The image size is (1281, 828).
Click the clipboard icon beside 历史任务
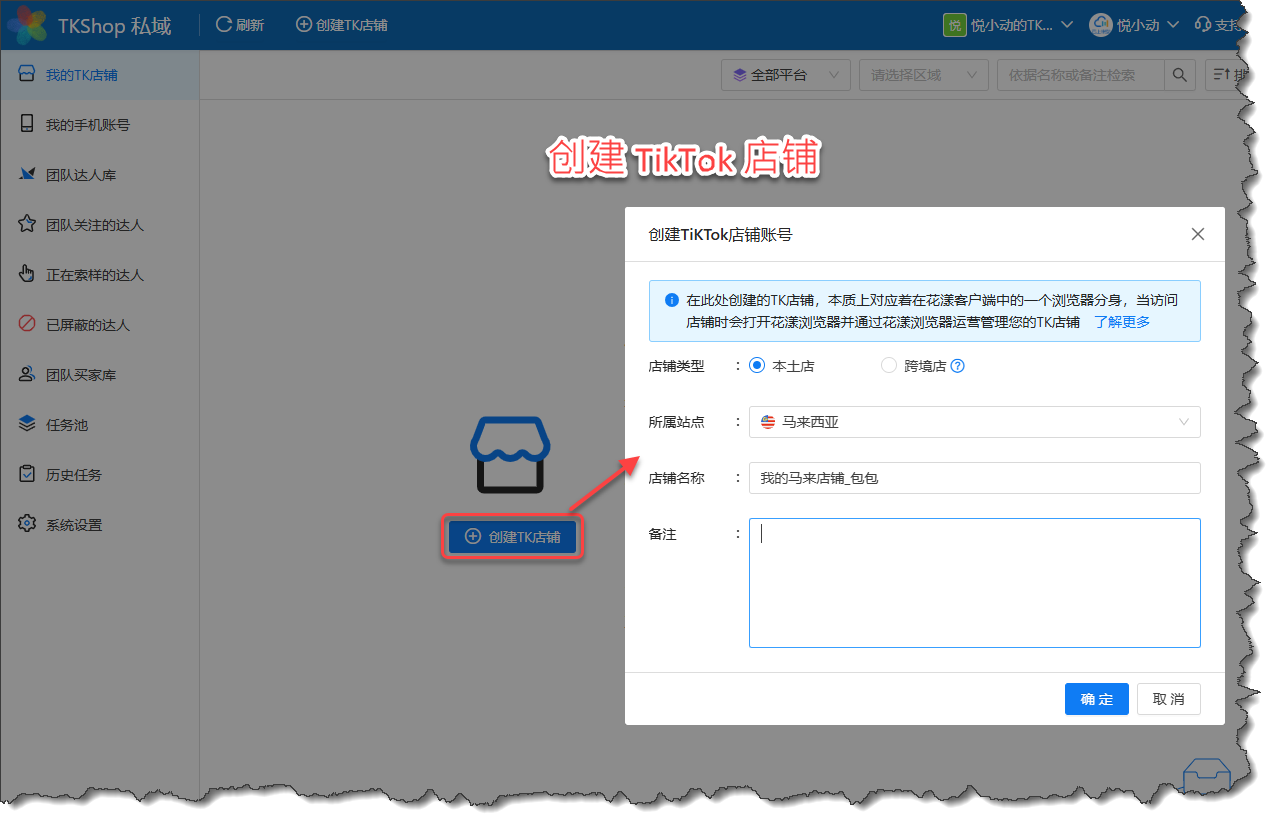click(27, 474)
